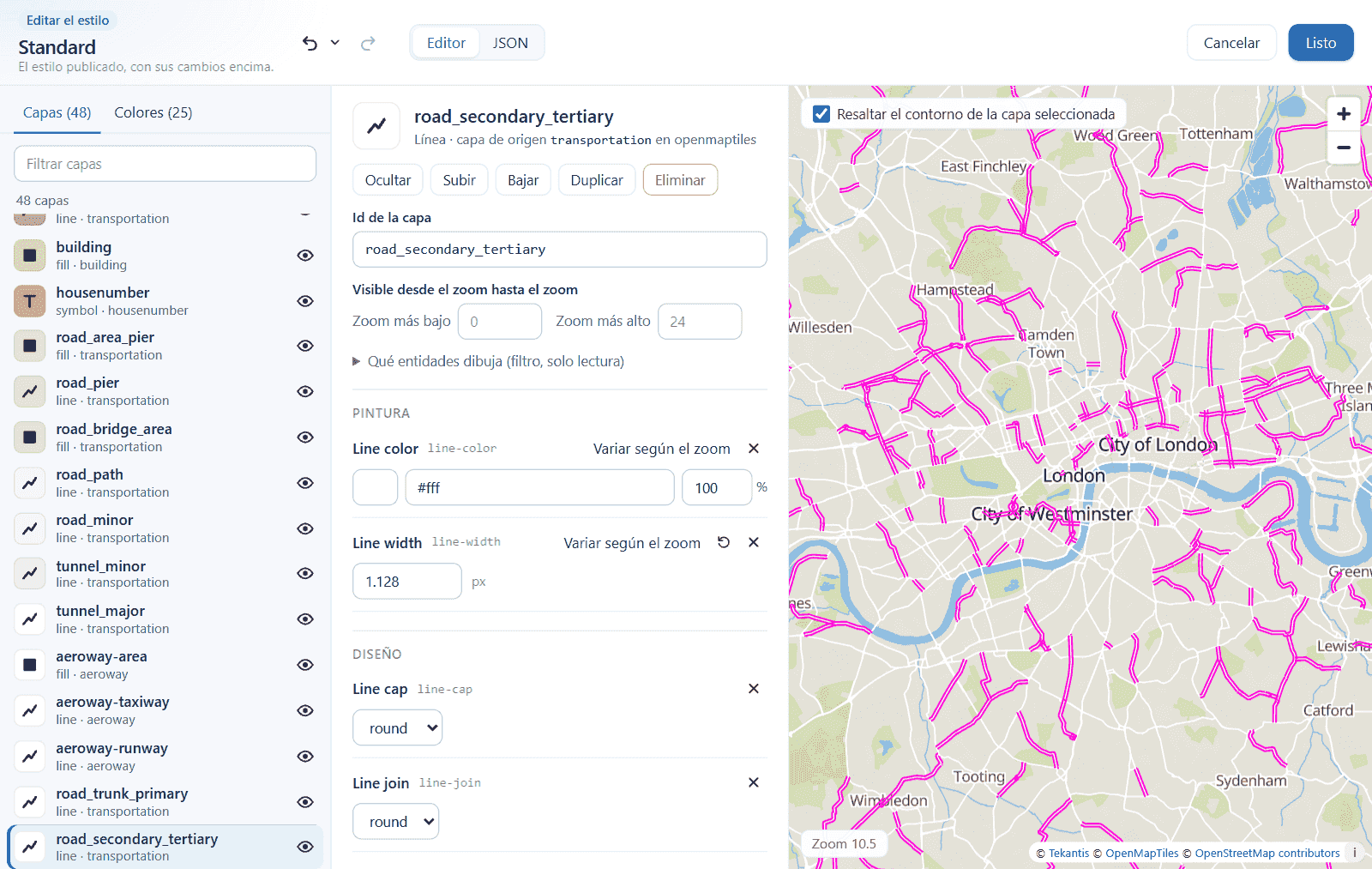
Task: Click the map attribution info icon
Action: point(1355,853)
